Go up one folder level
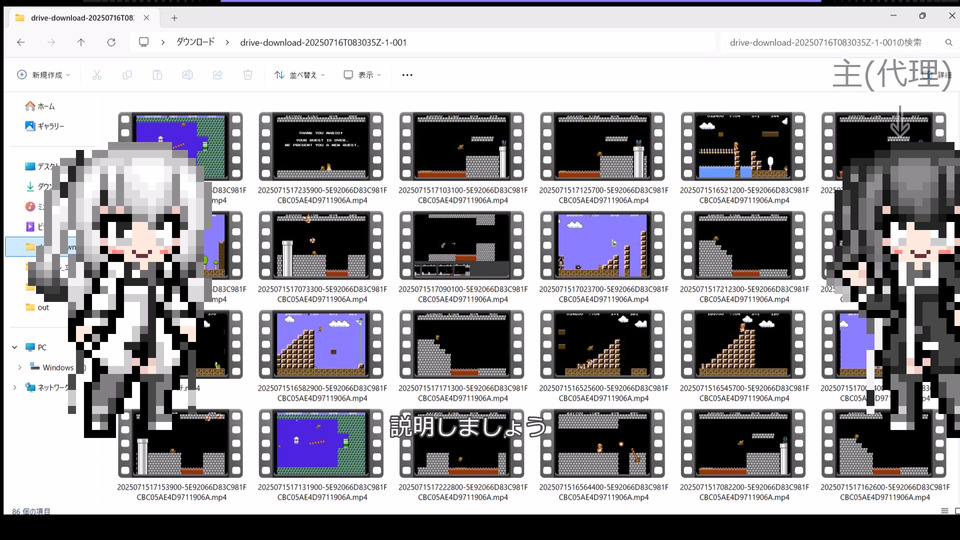The width and height of the screenshot is (960, 540). click(81, 42)
